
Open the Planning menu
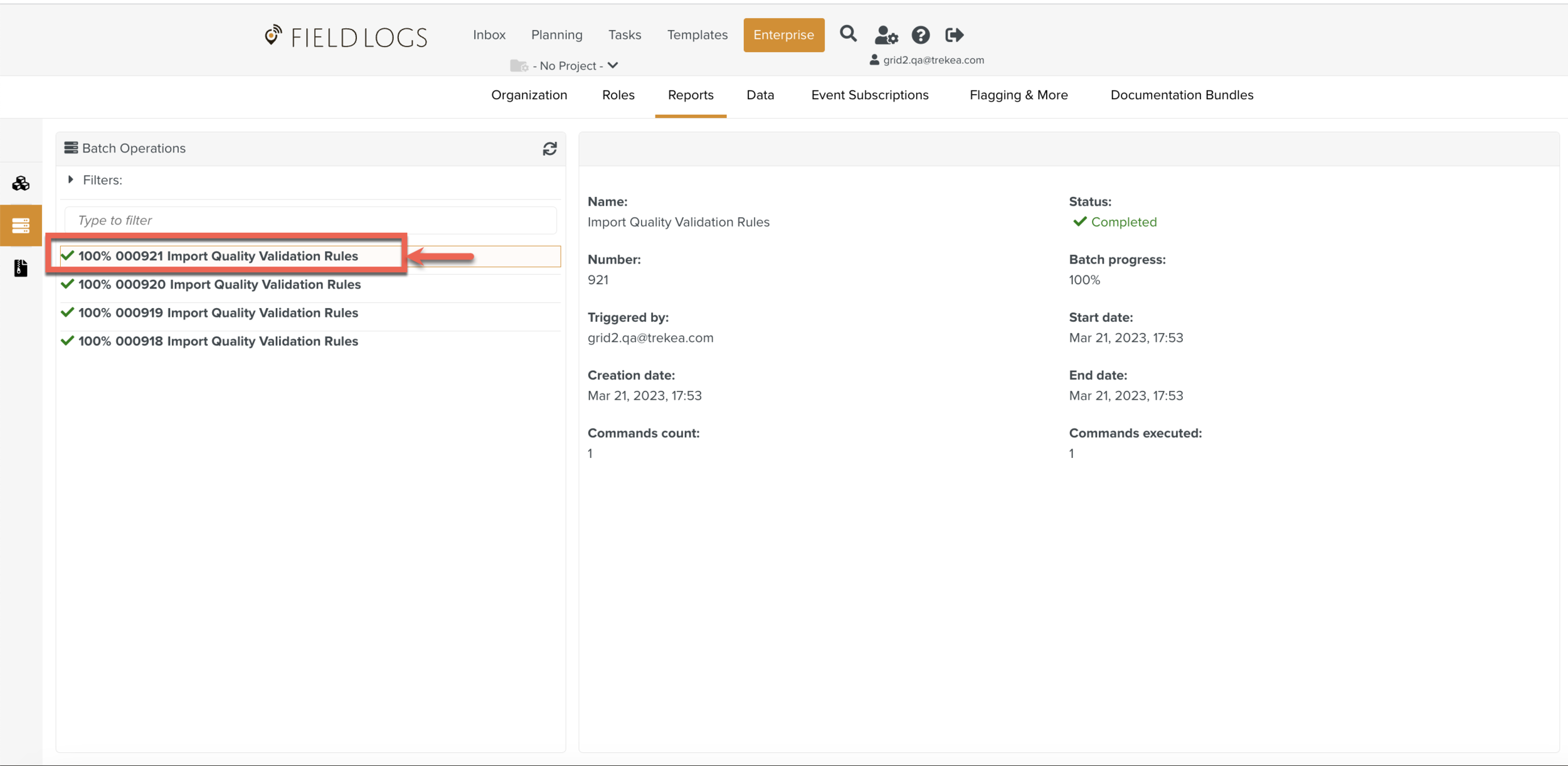[x=556, y=35]
